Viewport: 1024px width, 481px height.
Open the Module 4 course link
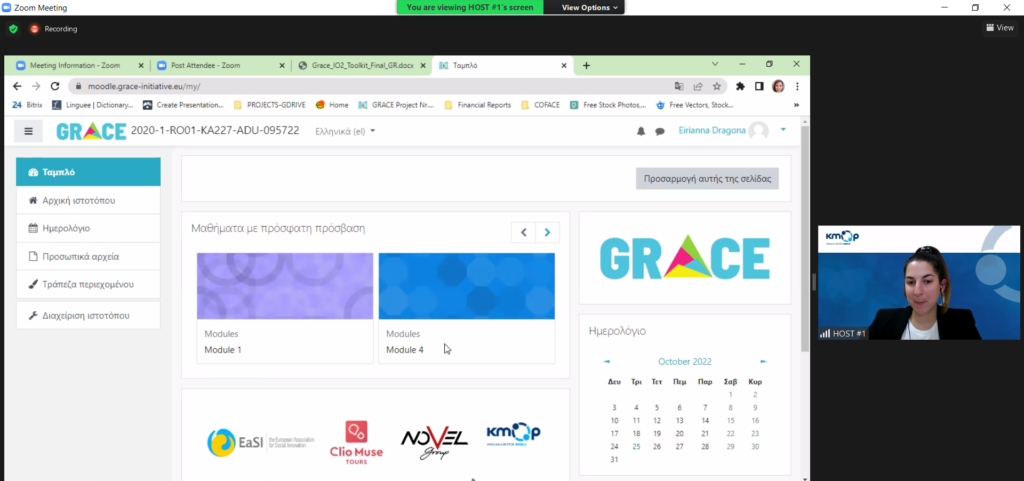pyautogui.click(x=404, y=350)
